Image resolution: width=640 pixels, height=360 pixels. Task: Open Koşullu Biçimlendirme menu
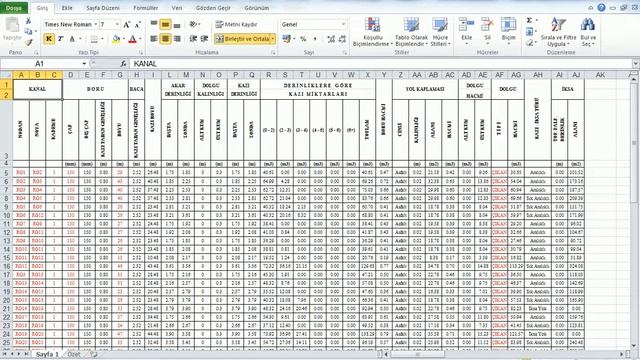point(373,32)
